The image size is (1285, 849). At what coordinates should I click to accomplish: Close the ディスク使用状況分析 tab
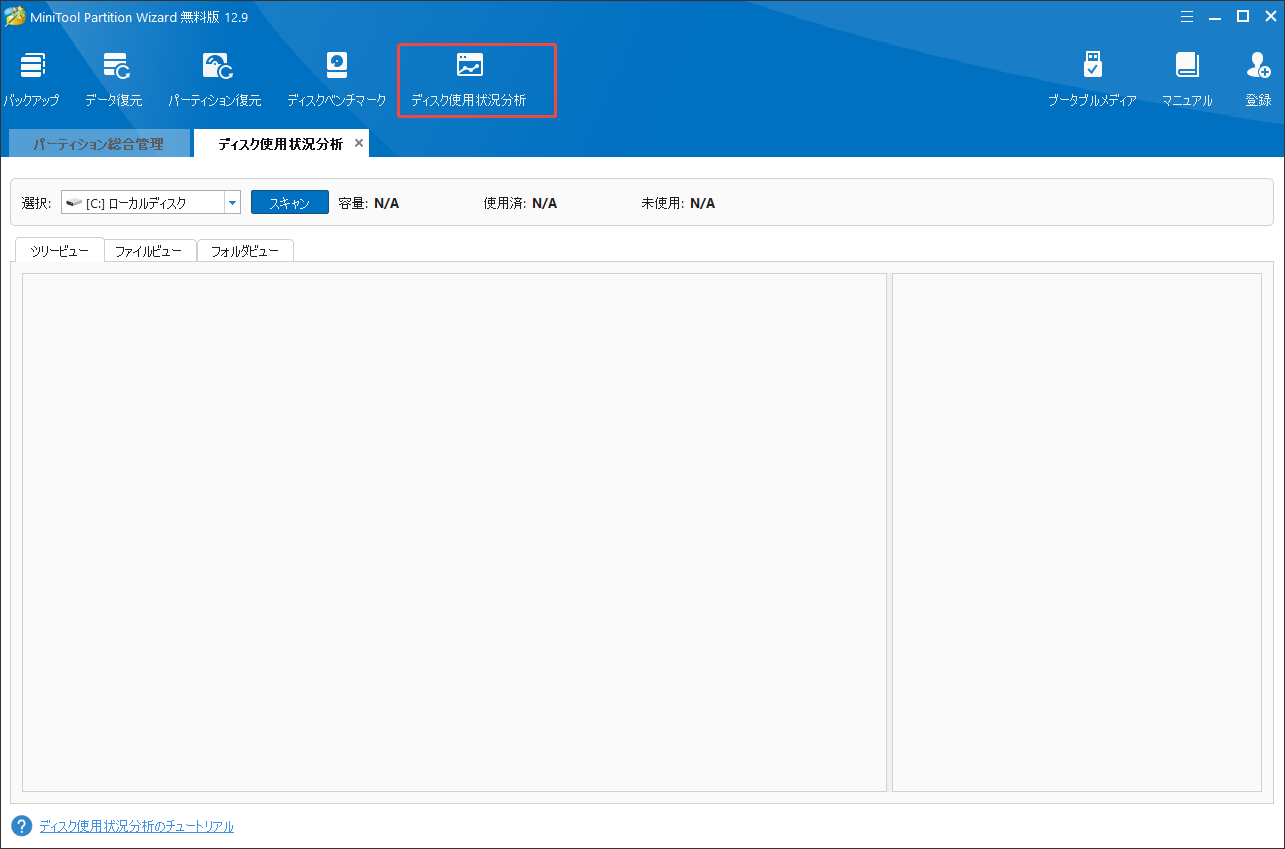click(x=359, y=143)
